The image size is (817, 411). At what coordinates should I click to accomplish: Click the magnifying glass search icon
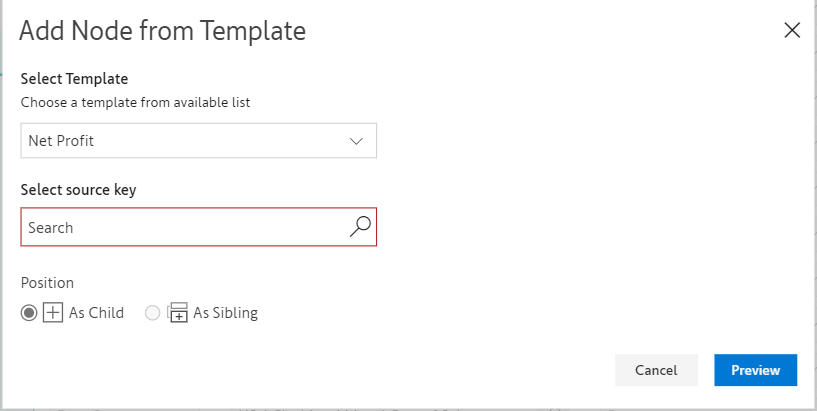[x=360, y=227]
